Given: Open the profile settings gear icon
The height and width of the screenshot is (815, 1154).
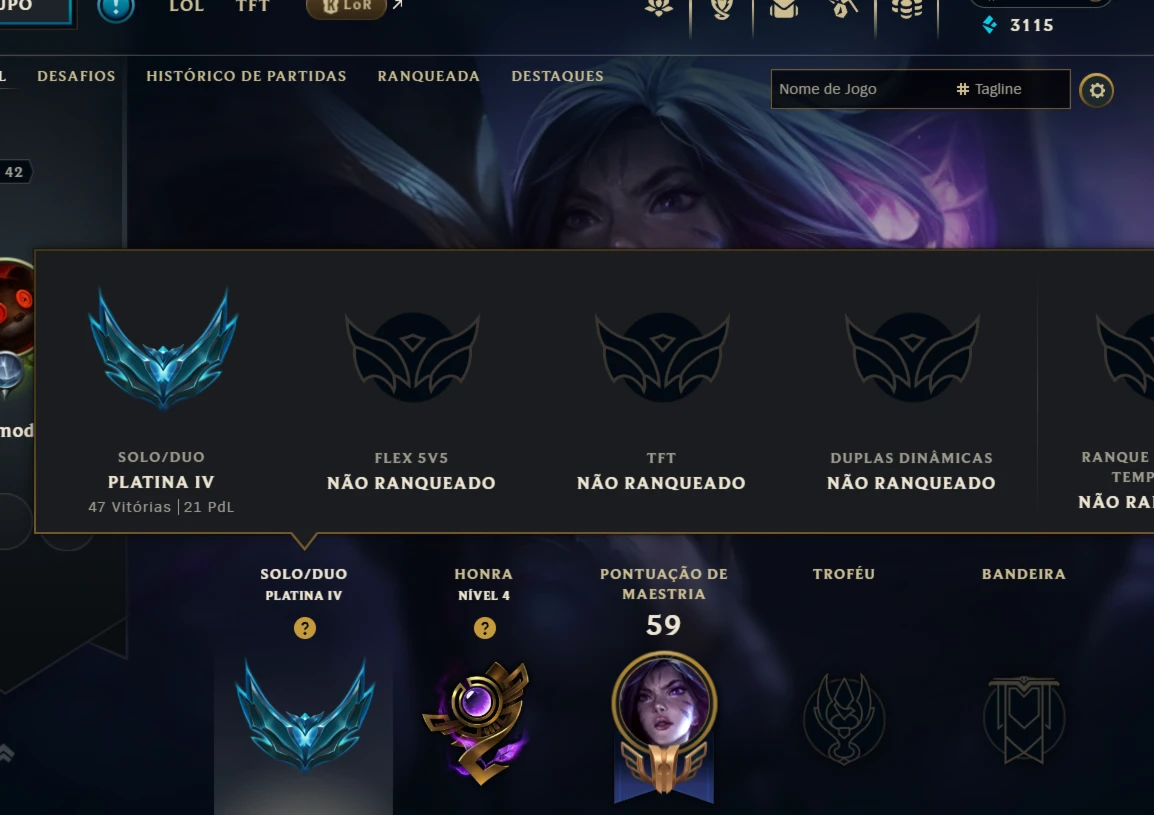Looking at the screenshot, I should [x=1097, y=91].
